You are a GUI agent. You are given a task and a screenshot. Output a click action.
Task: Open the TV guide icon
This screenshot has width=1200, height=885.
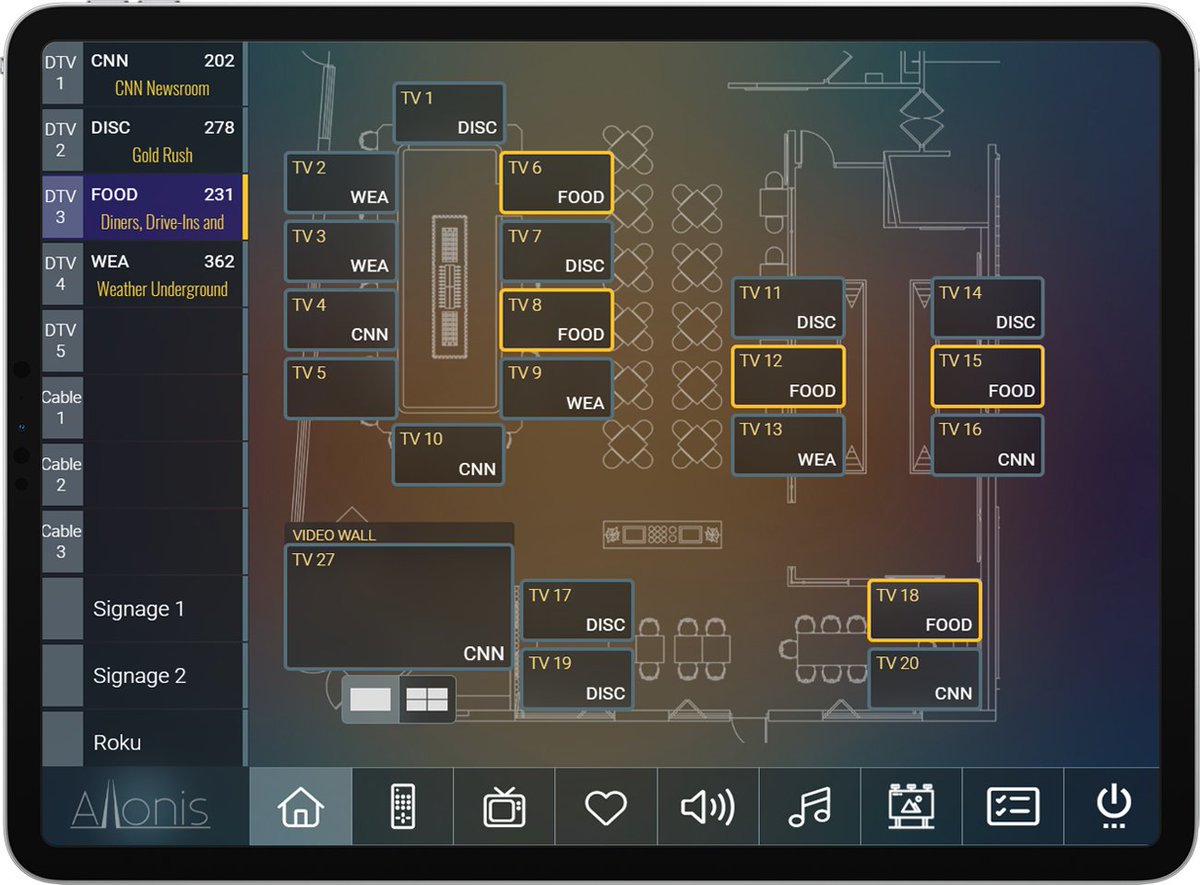[504, 806]
